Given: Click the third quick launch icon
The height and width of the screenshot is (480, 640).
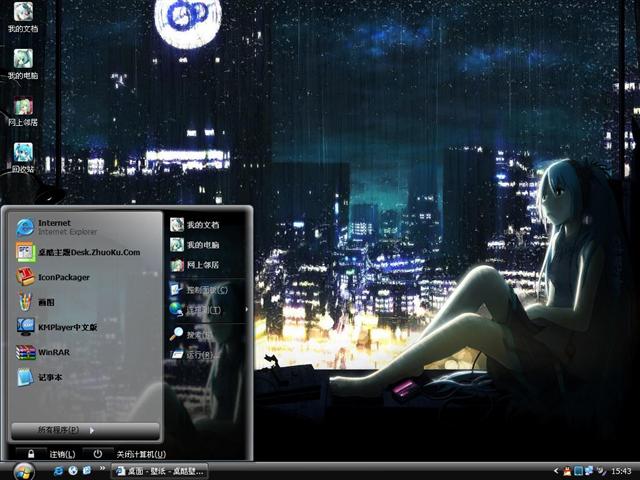Looking at the screenshot, I should point(87,471).
